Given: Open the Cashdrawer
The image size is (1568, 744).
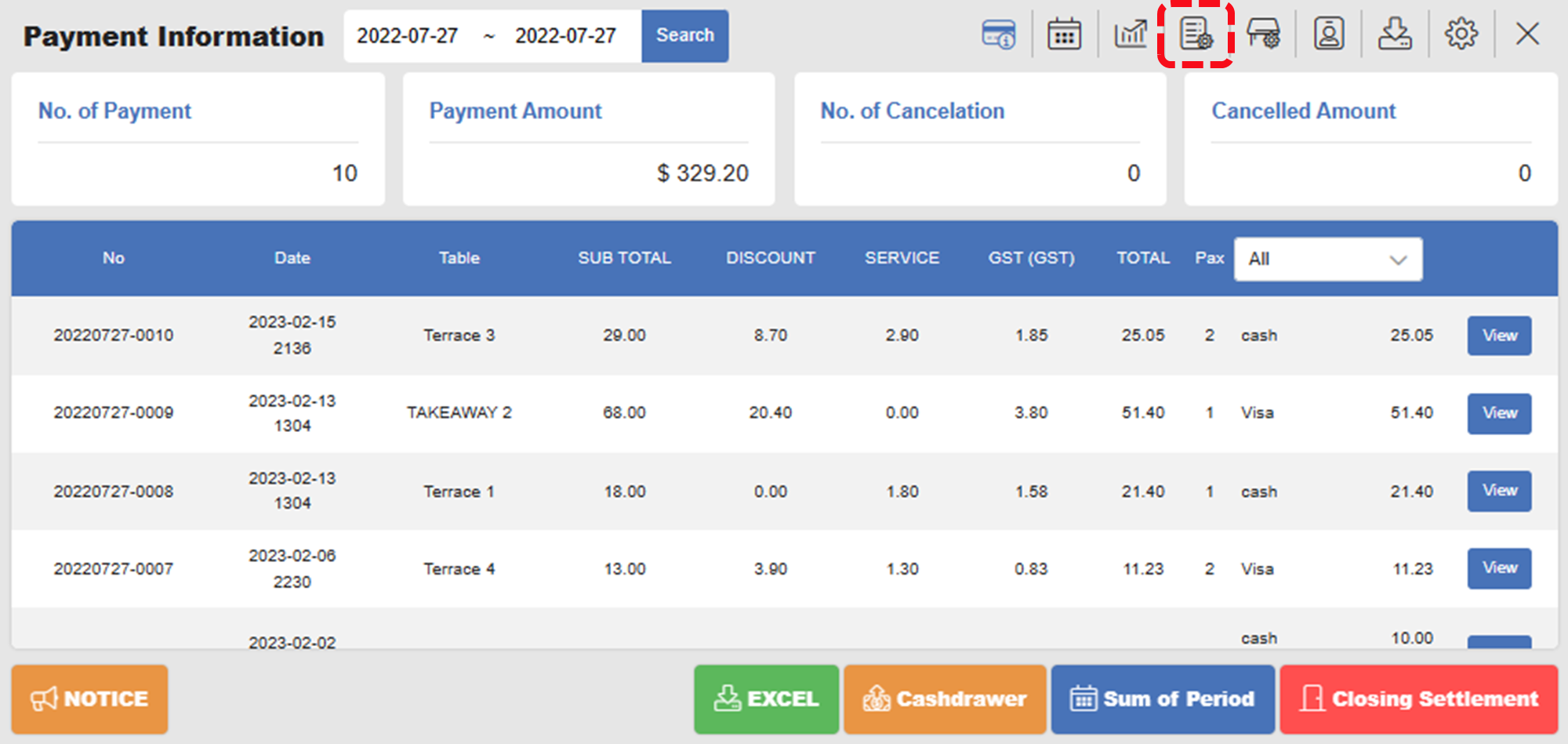Looking at the screenshot, I should [945, 699].
